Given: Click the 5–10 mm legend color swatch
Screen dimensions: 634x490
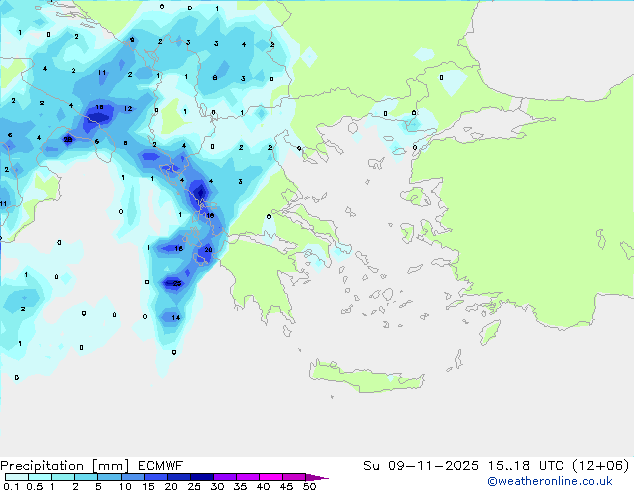Looking at the screenshot, I should pyautogui.click(x=109, y=477).
